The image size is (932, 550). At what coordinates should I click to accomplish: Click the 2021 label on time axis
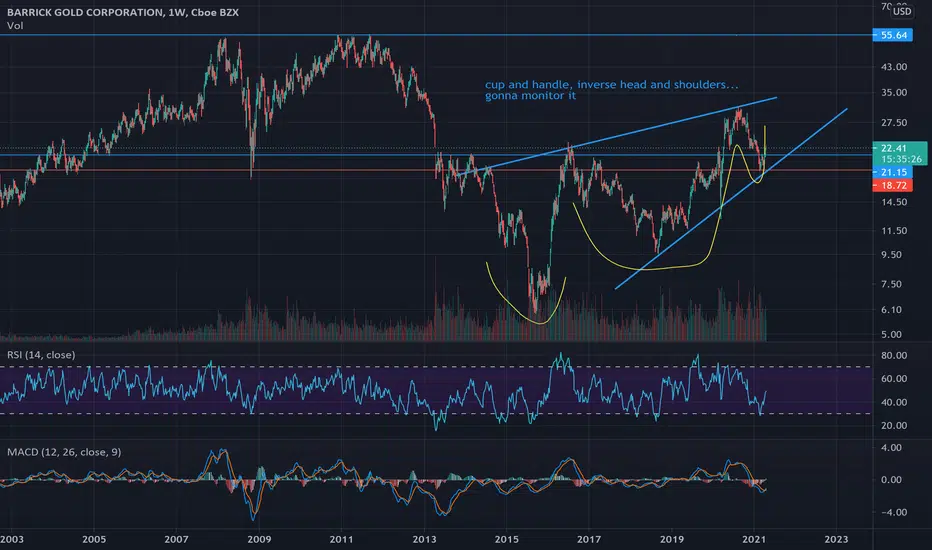point(754,539)
